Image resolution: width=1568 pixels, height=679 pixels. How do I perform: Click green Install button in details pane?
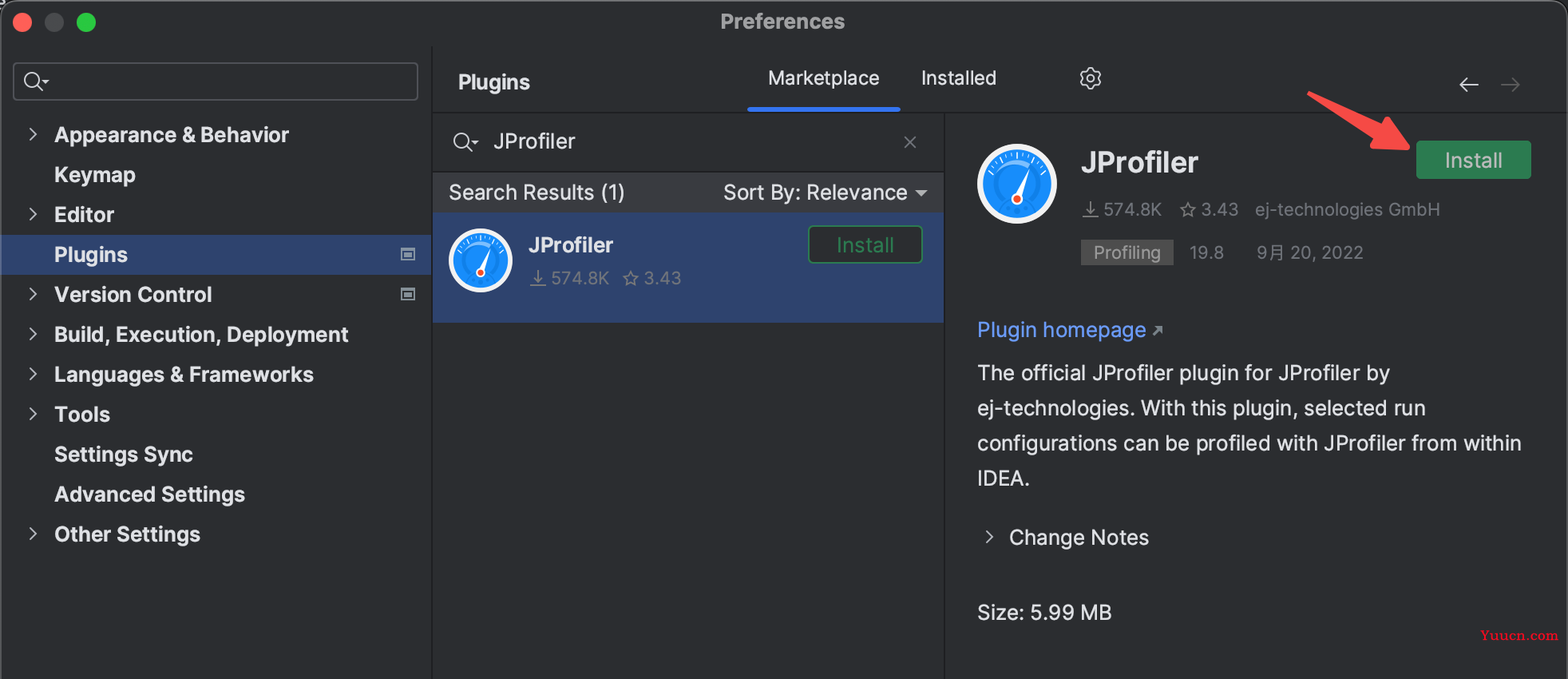[x=1473, y=160]
